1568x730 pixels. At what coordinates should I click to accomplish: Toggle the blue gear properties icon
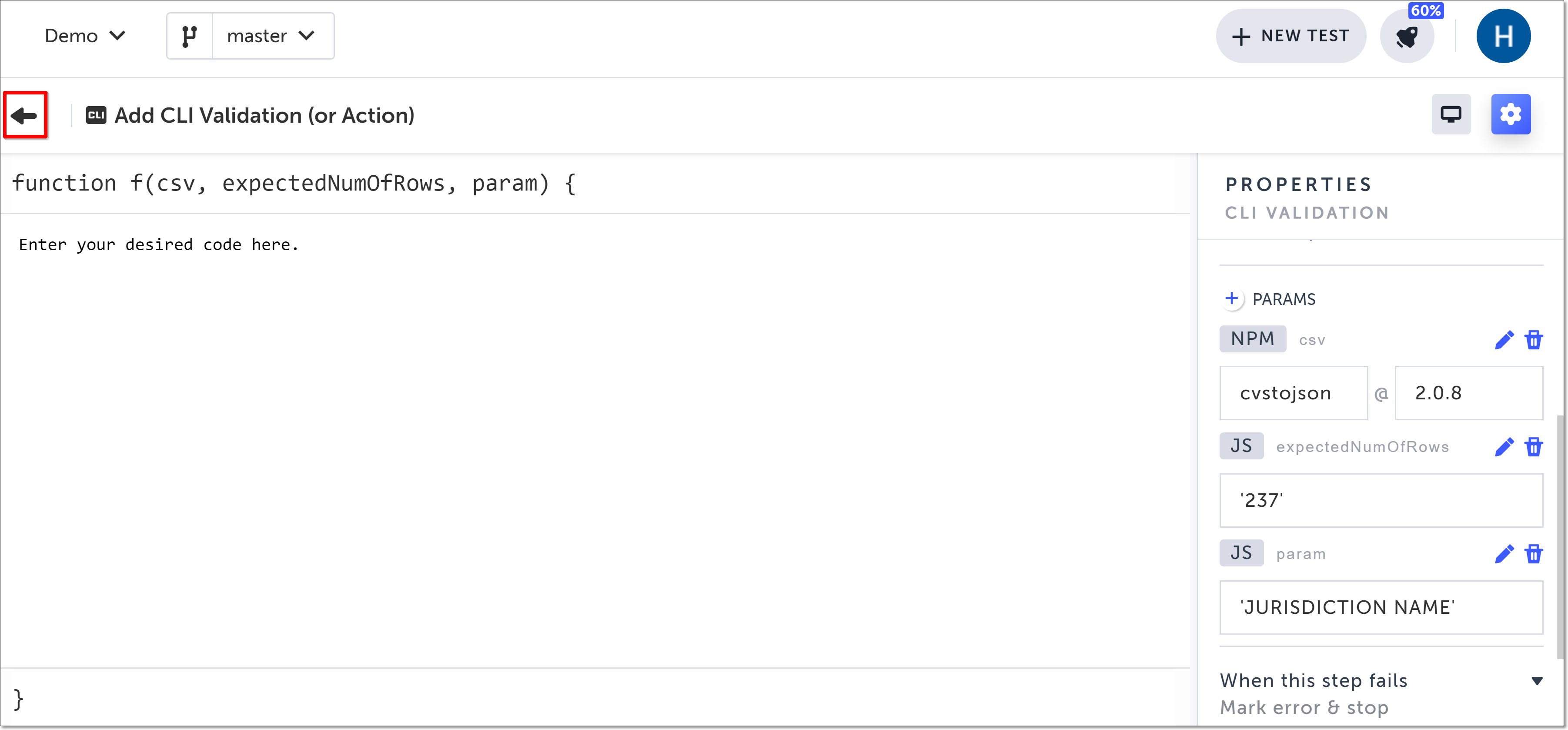1510,114
